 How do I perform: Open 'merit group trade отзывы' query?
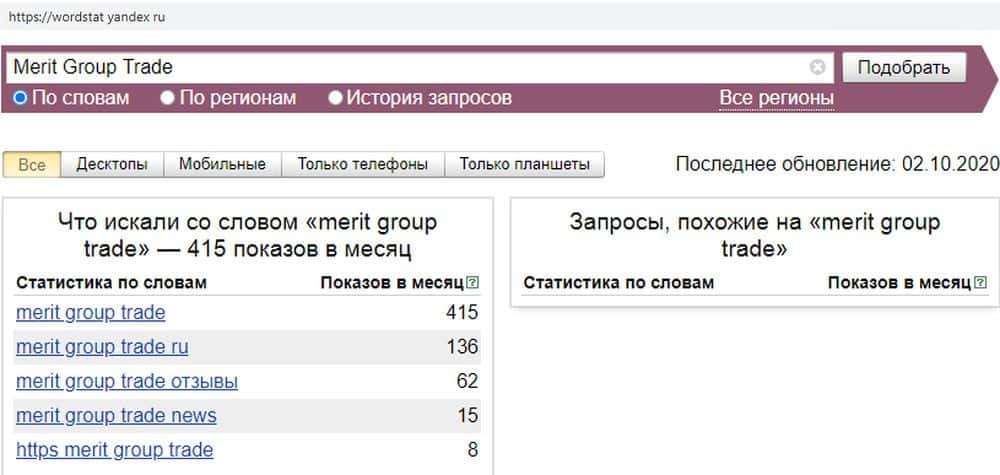point(127,381)
